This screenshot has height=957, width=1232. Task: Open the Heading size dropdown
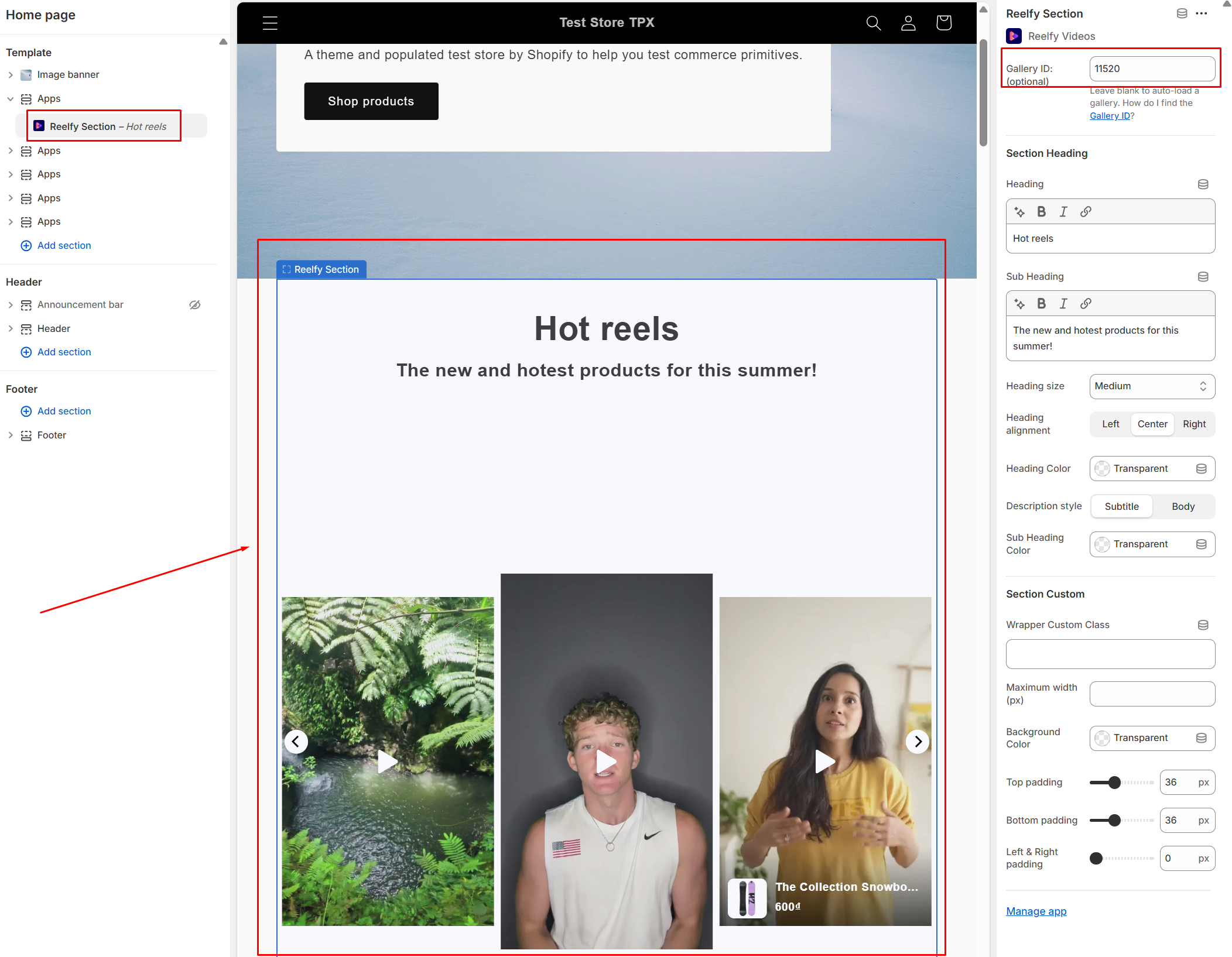click(x=1151, y=386)
